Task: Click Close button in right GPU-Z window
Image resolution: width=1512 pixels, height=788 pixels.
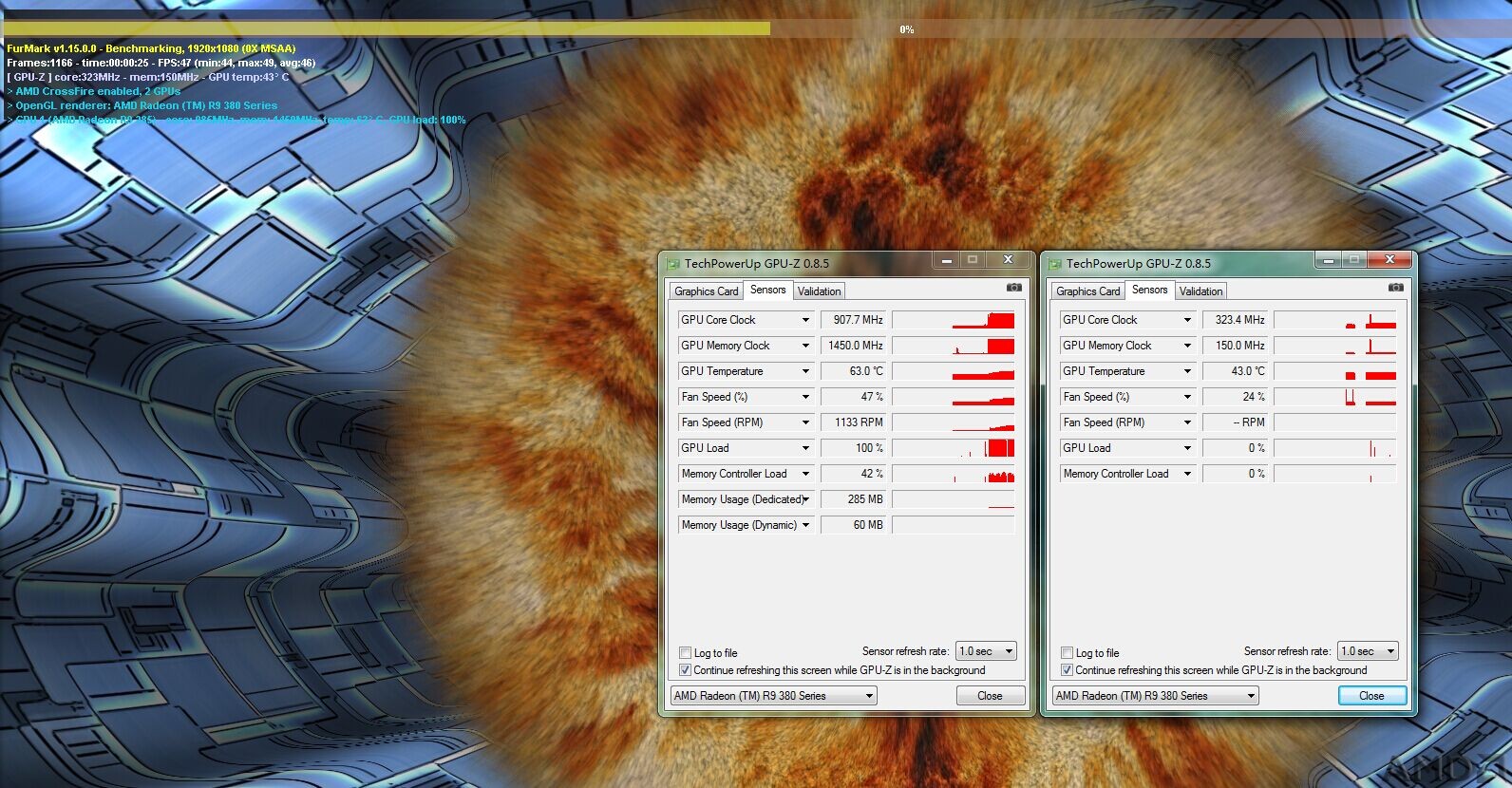Action: pyautogui.click(x=1371, y=696)
